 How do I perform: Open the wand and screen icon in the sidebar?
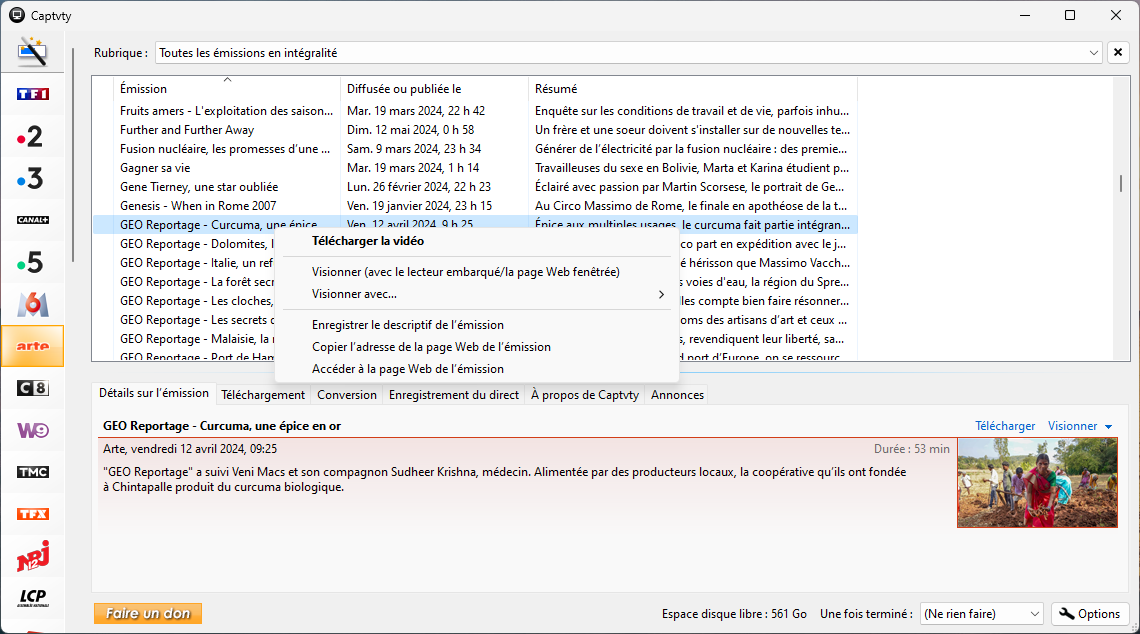tap(33, 52)
